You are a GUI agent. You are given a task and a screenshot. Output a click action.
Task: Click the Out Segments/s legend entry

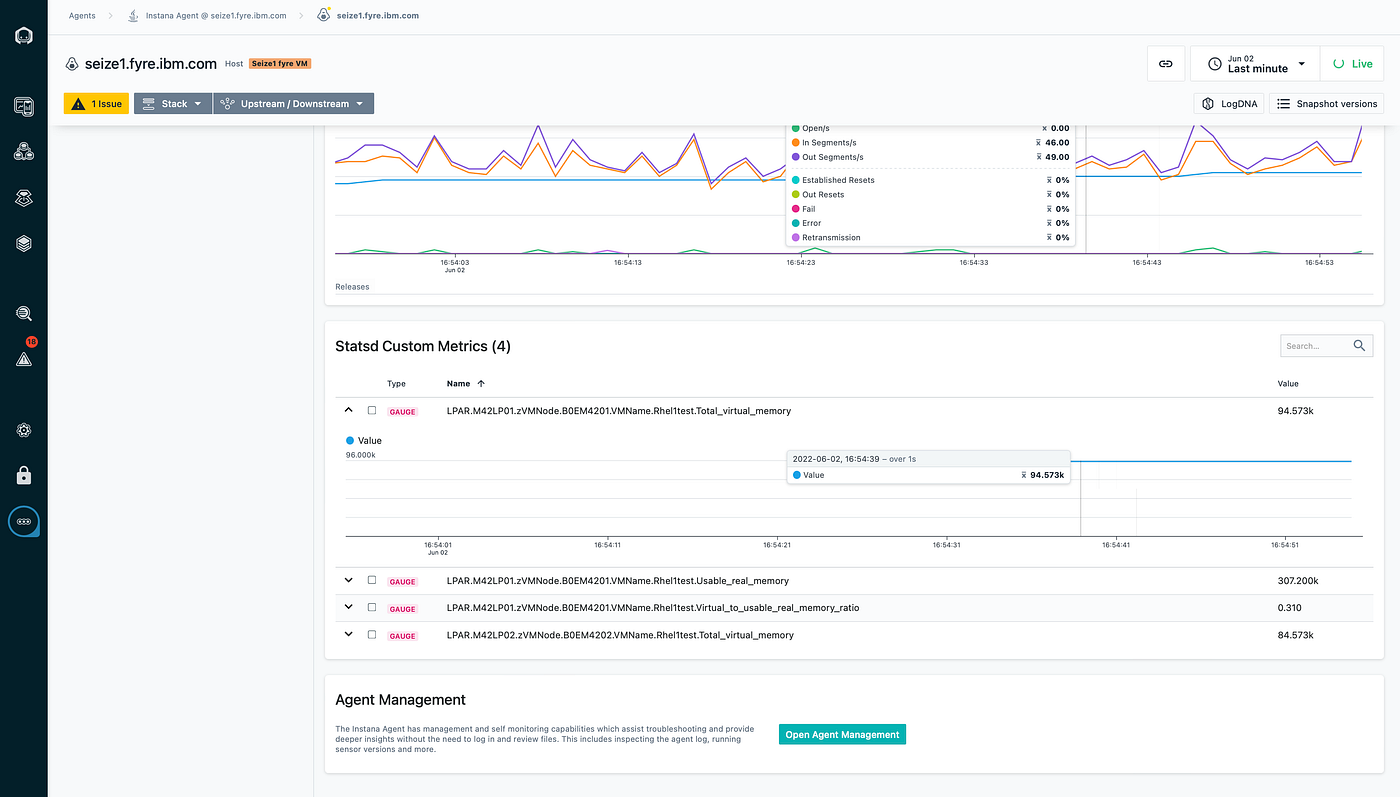click(826, 157)
